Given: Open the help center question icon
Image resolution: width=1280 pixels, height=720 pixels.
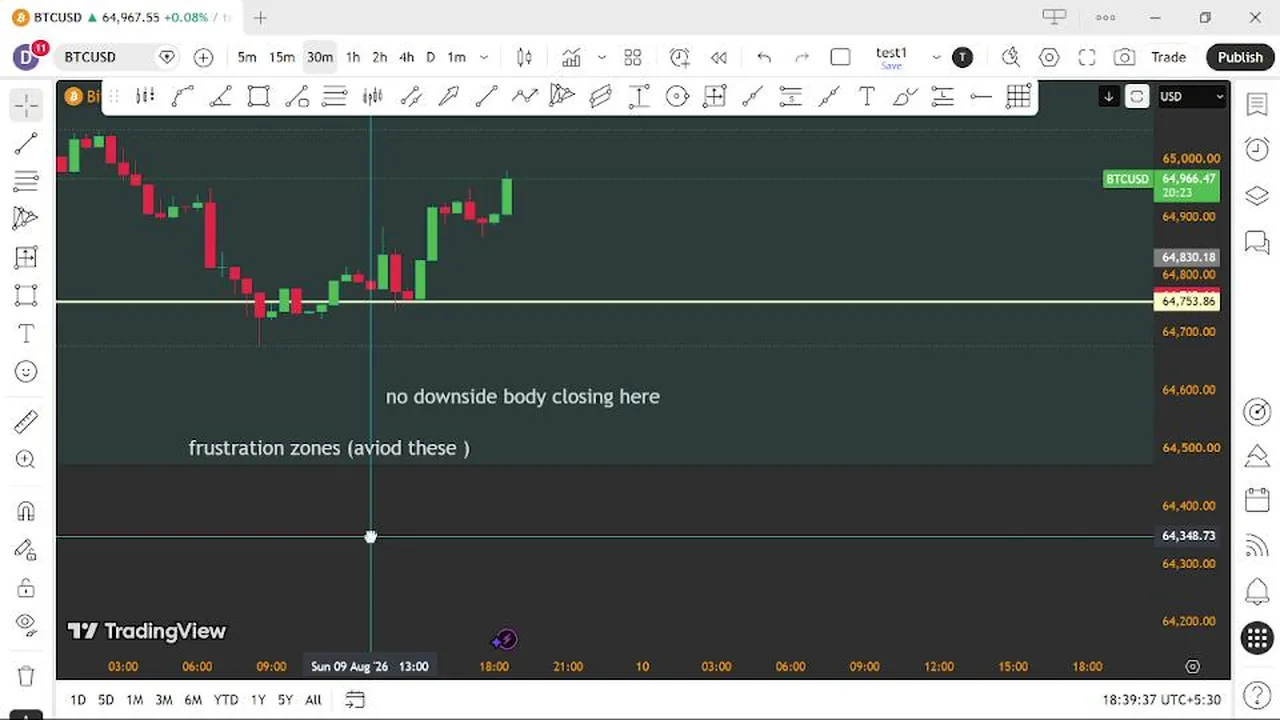Looking at the screenshot, I should tap(1257, 693).
